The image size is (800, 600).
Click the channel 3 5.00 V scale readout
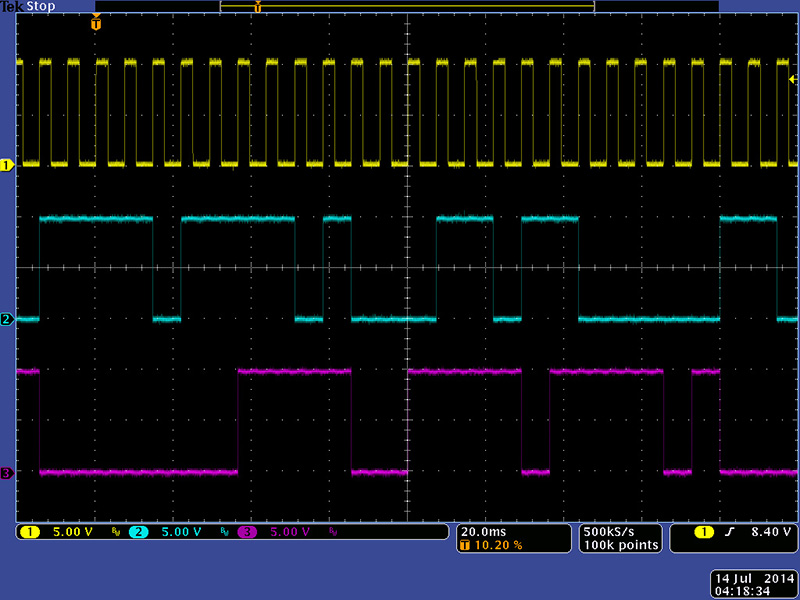(290, 532)
